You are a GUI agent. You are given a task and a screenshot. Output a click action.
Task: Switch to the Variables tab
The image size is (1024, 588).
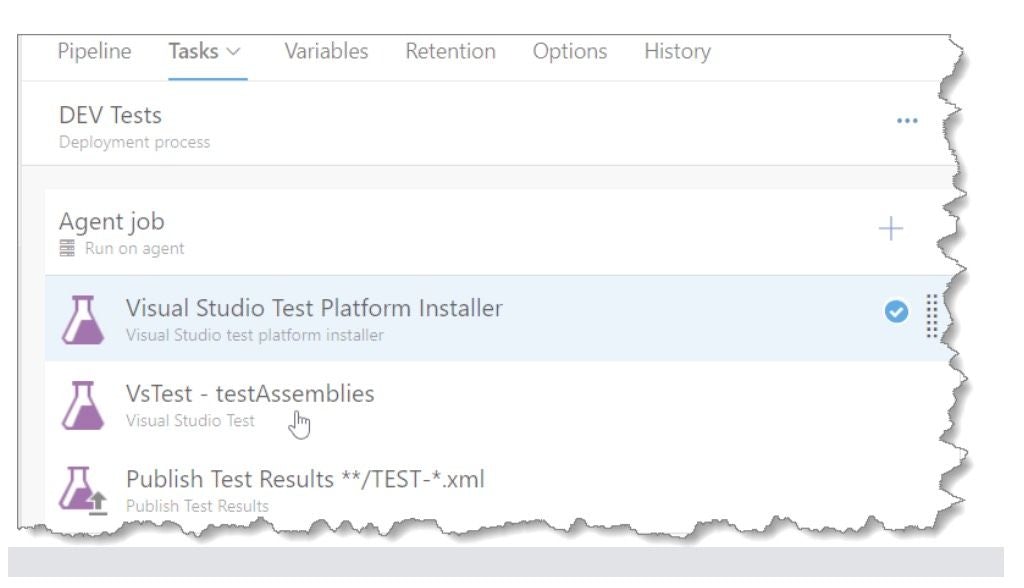[326, 51]
